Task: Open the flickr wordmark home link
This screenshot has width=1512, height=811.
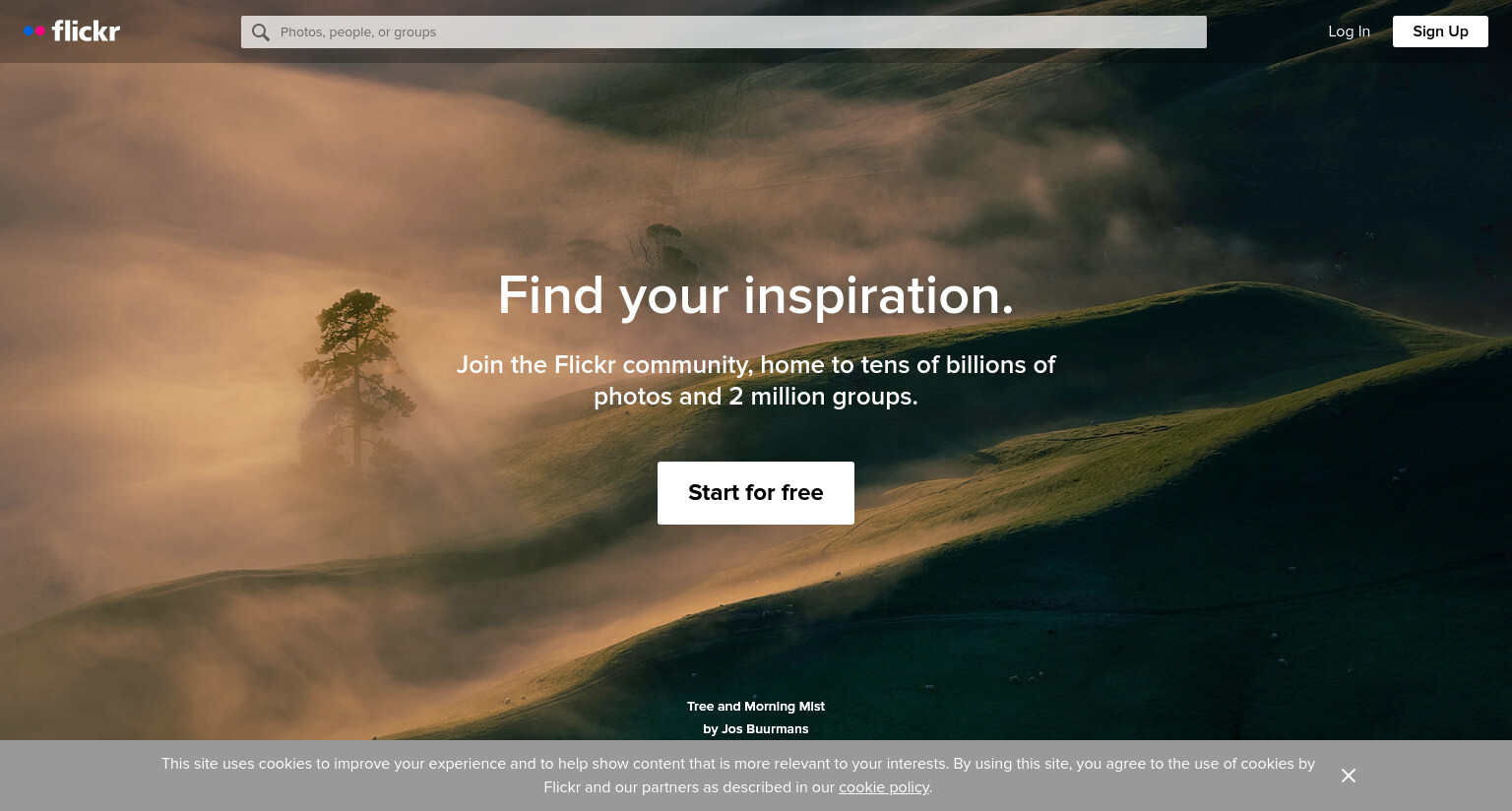Action: [x=86, y=31]
